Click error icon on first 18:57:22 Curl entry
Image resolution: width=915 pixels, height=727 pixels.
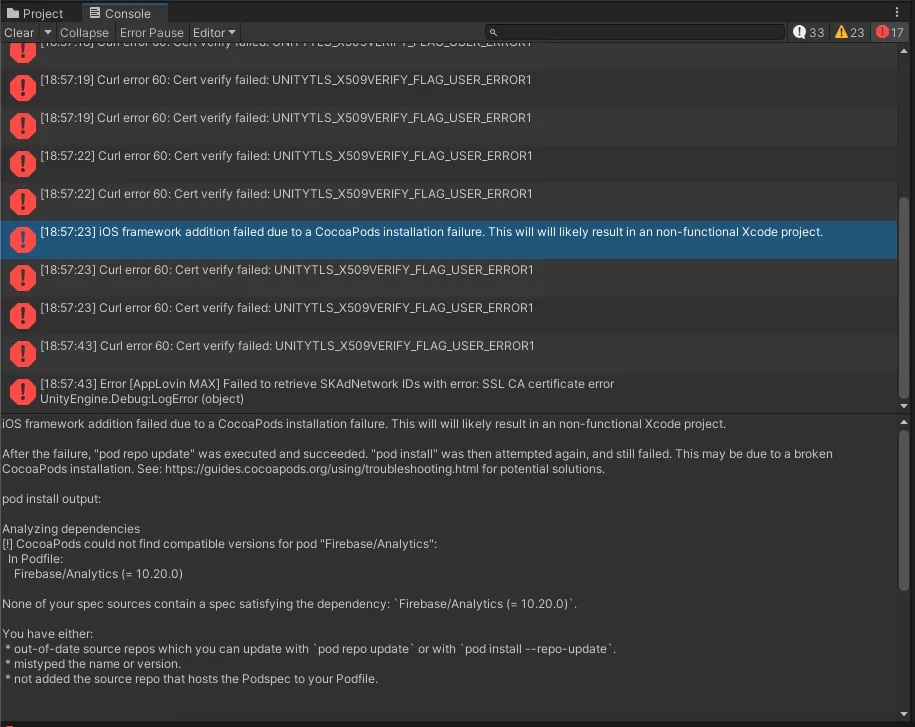point(23,163)
